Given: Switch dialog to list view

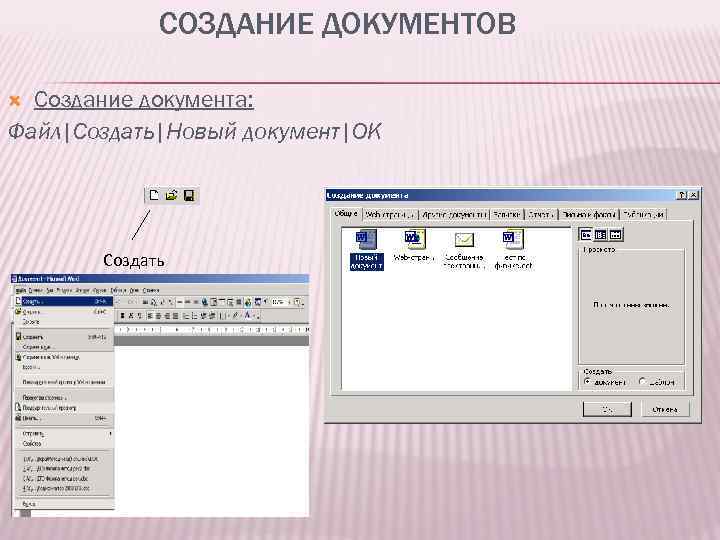Looking at the screenshot, I should 601,235.
